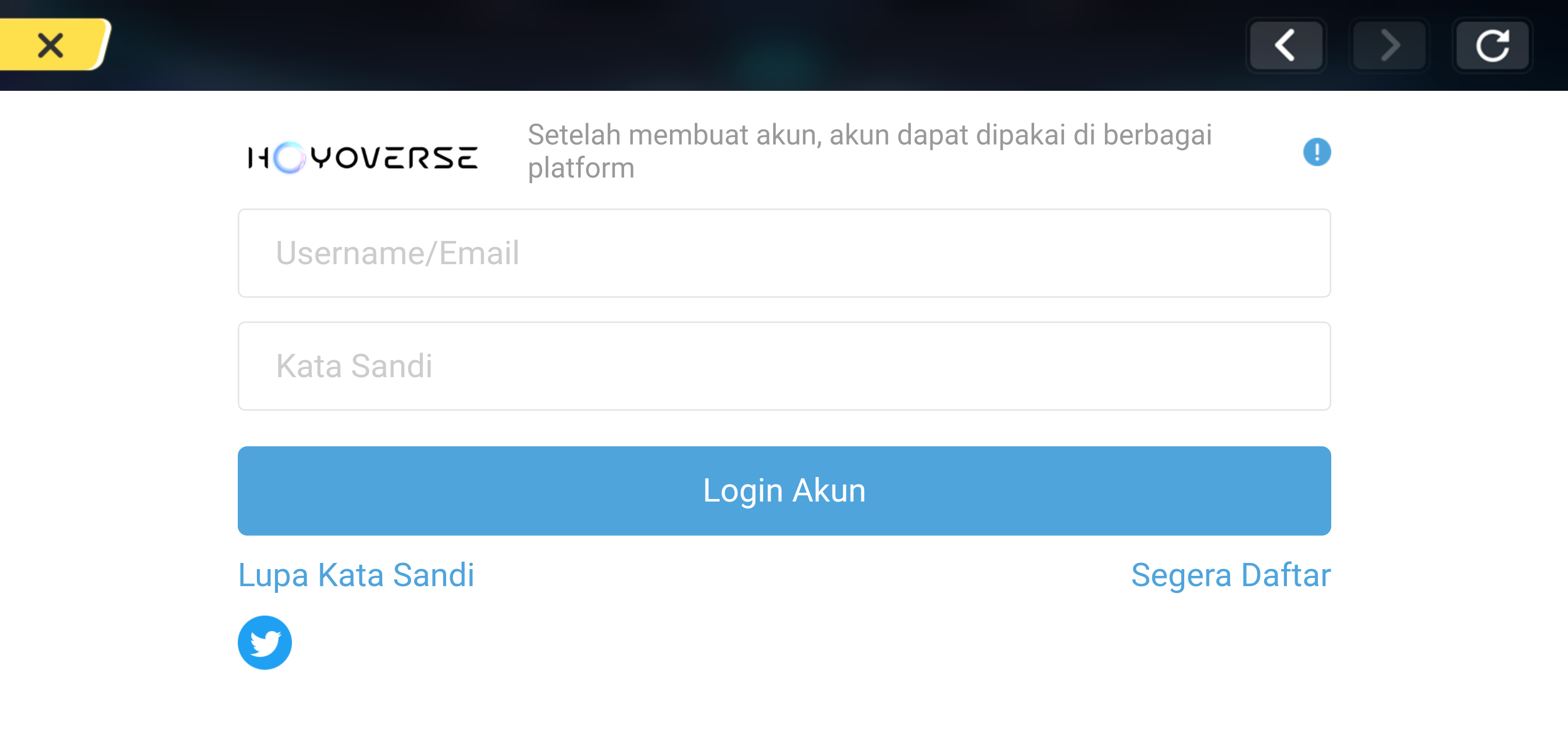Go back using the left arrow button

1285,46
